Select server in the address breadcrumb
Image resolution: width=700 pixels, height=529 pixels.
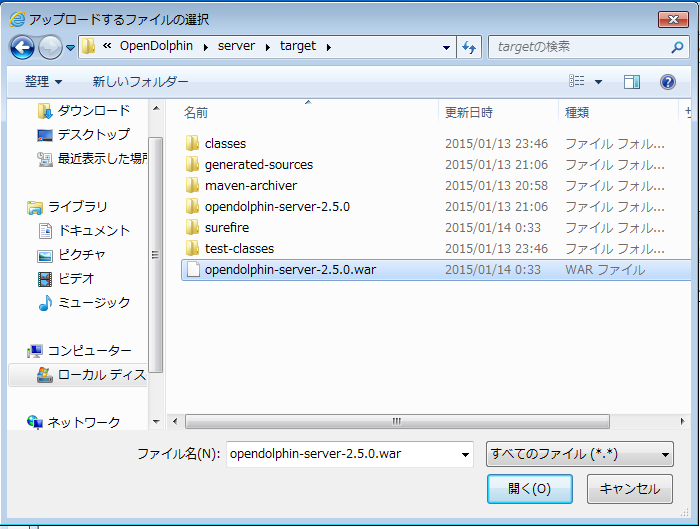pos(236,46)
